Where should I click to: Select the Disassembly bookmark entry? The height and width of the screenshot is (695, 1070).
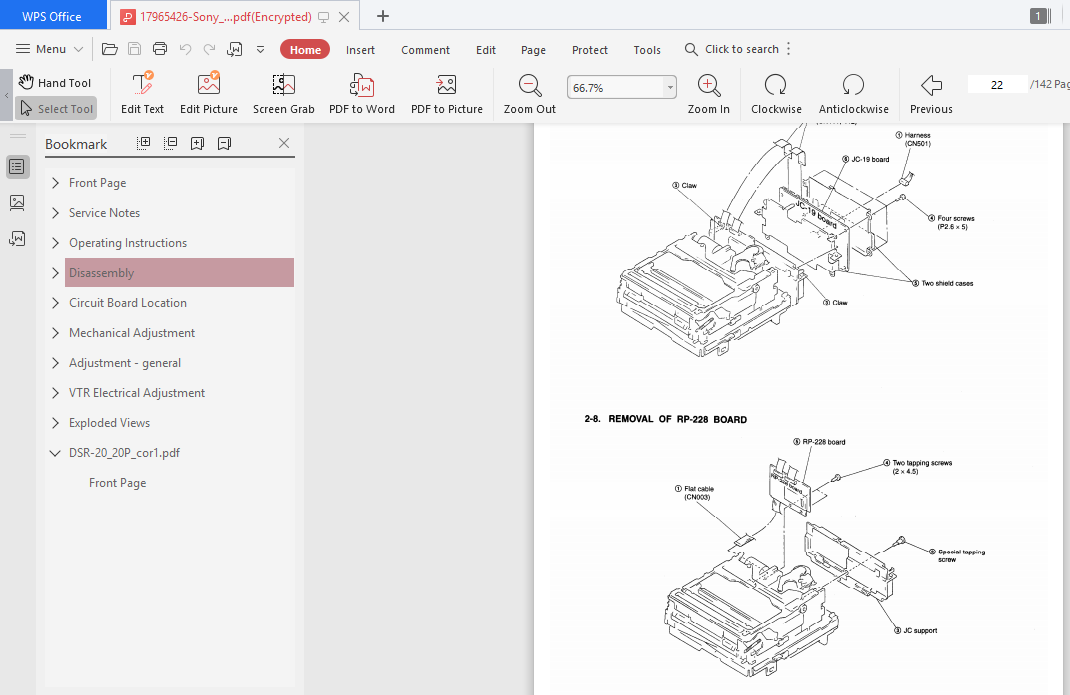coord(179,272)
